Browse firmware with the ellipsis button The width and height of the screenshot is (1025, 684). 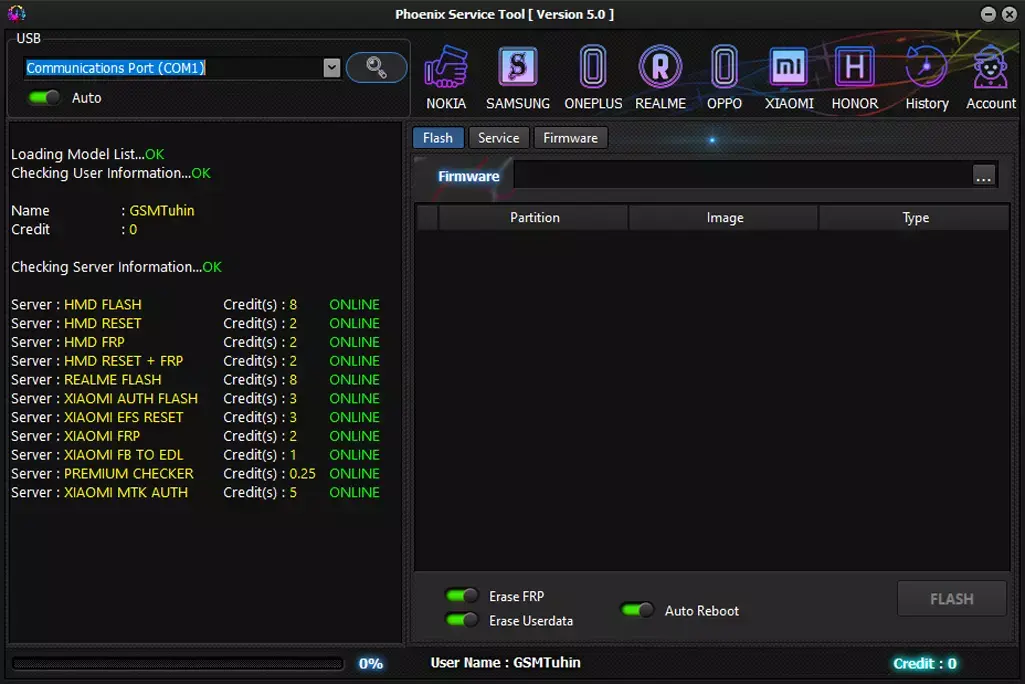984,176
